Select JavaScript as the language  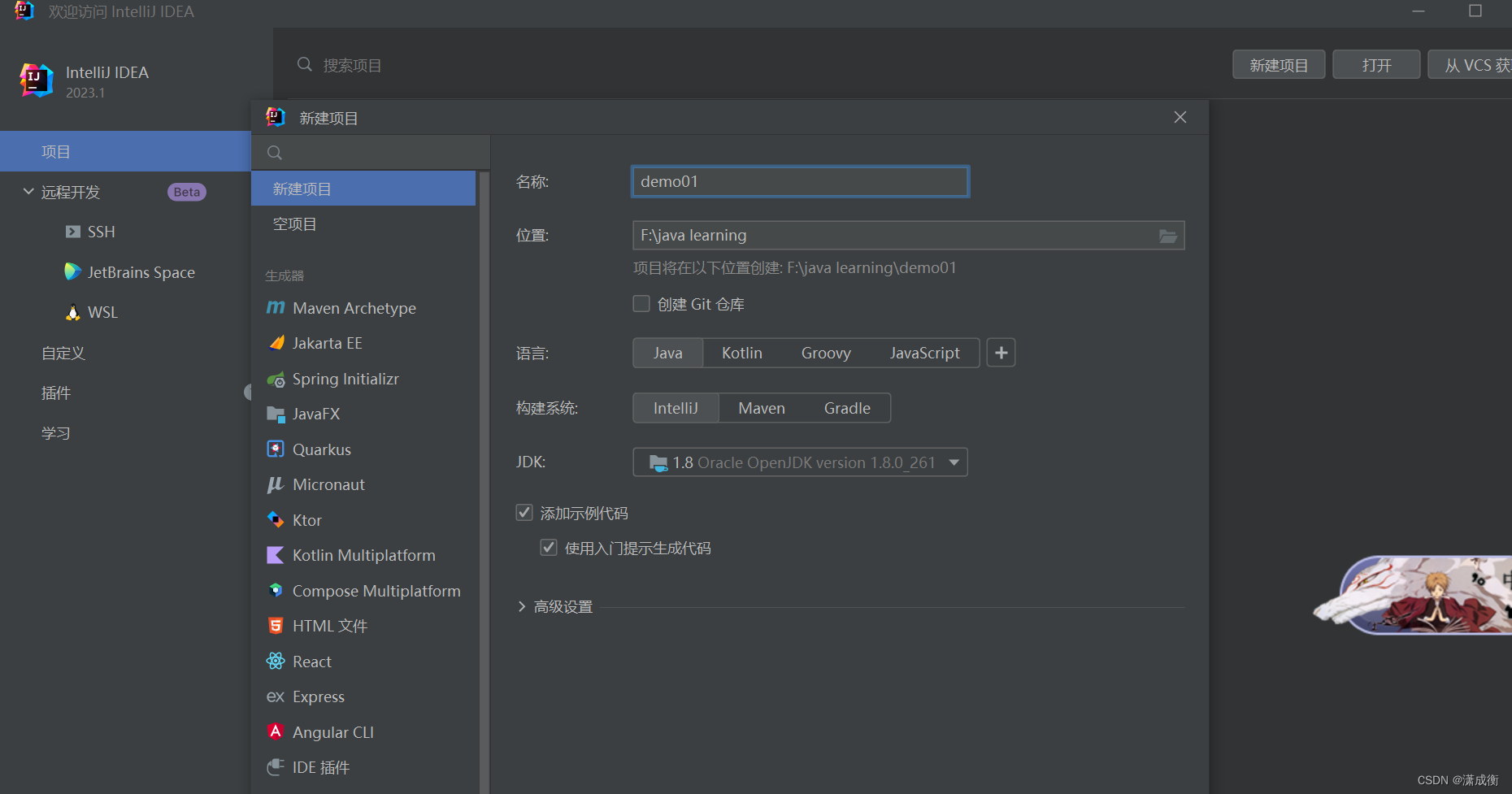coord(924,353)
